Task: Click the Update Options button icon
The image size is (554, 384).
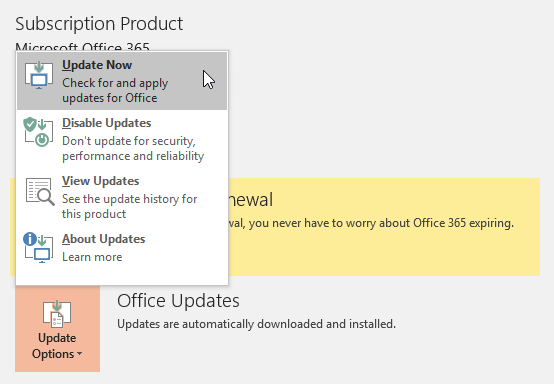Action: [x=57, y=314]
